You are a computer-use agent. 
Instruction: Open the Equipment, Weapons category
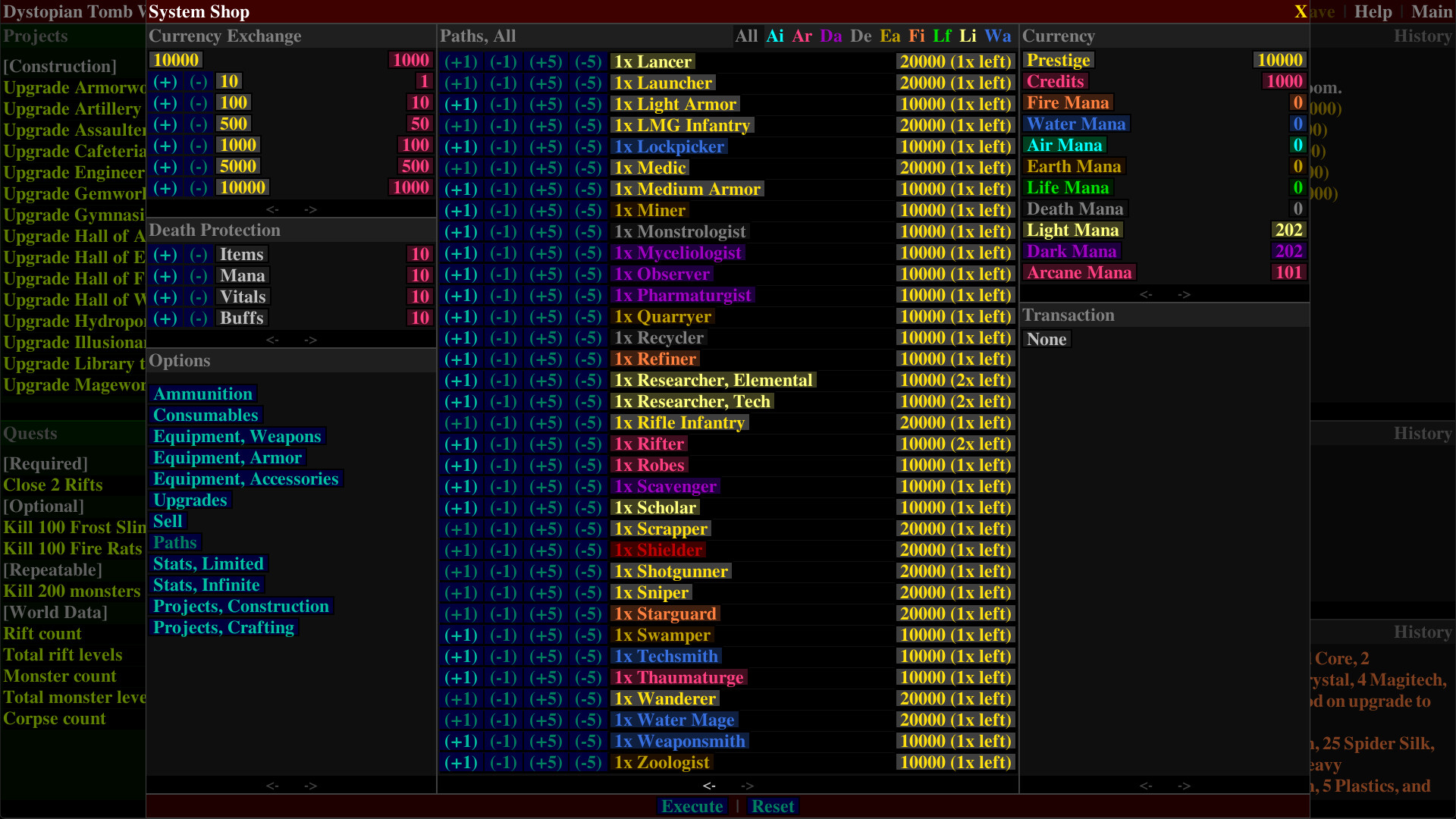[x=237, y=436]
